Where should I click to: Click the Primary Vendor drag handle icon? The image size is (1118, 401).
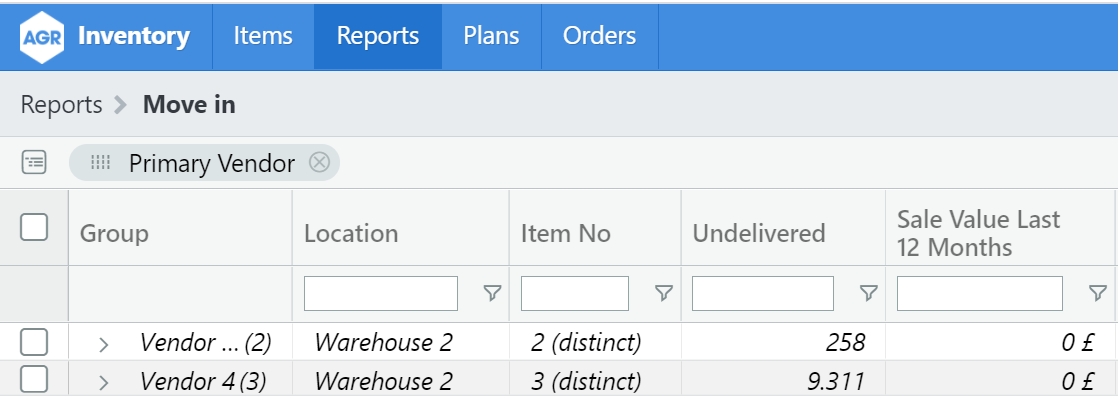100,163
